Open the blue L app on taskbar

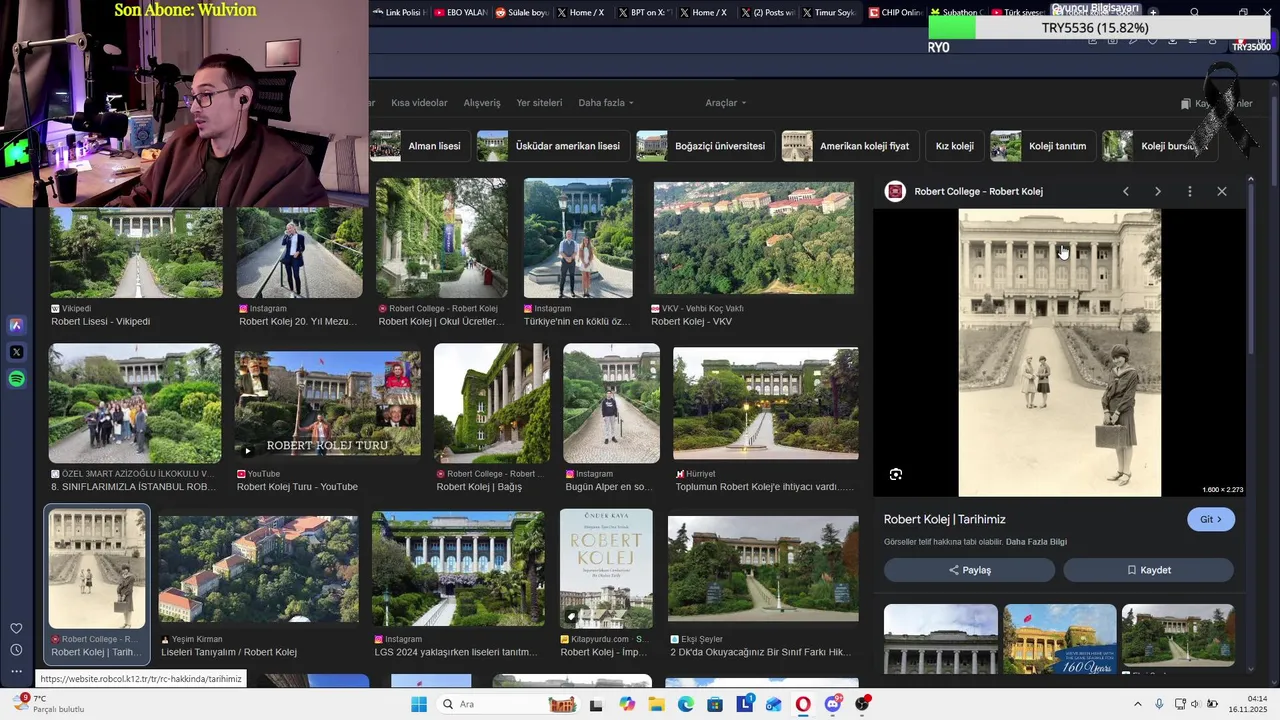[745, 704]
